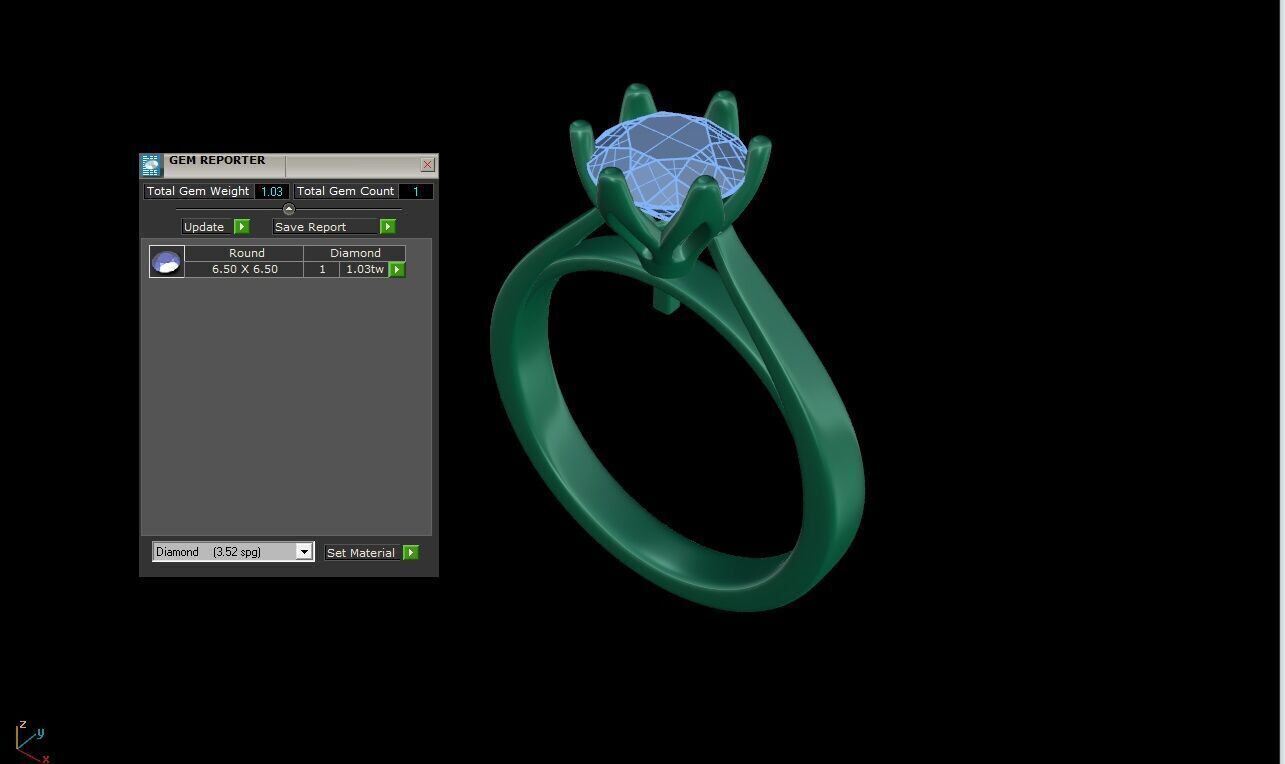This screenshot has width=1285, height=764.
Task: Click the GEM REPORTER title bar
Action: (290, 165)
